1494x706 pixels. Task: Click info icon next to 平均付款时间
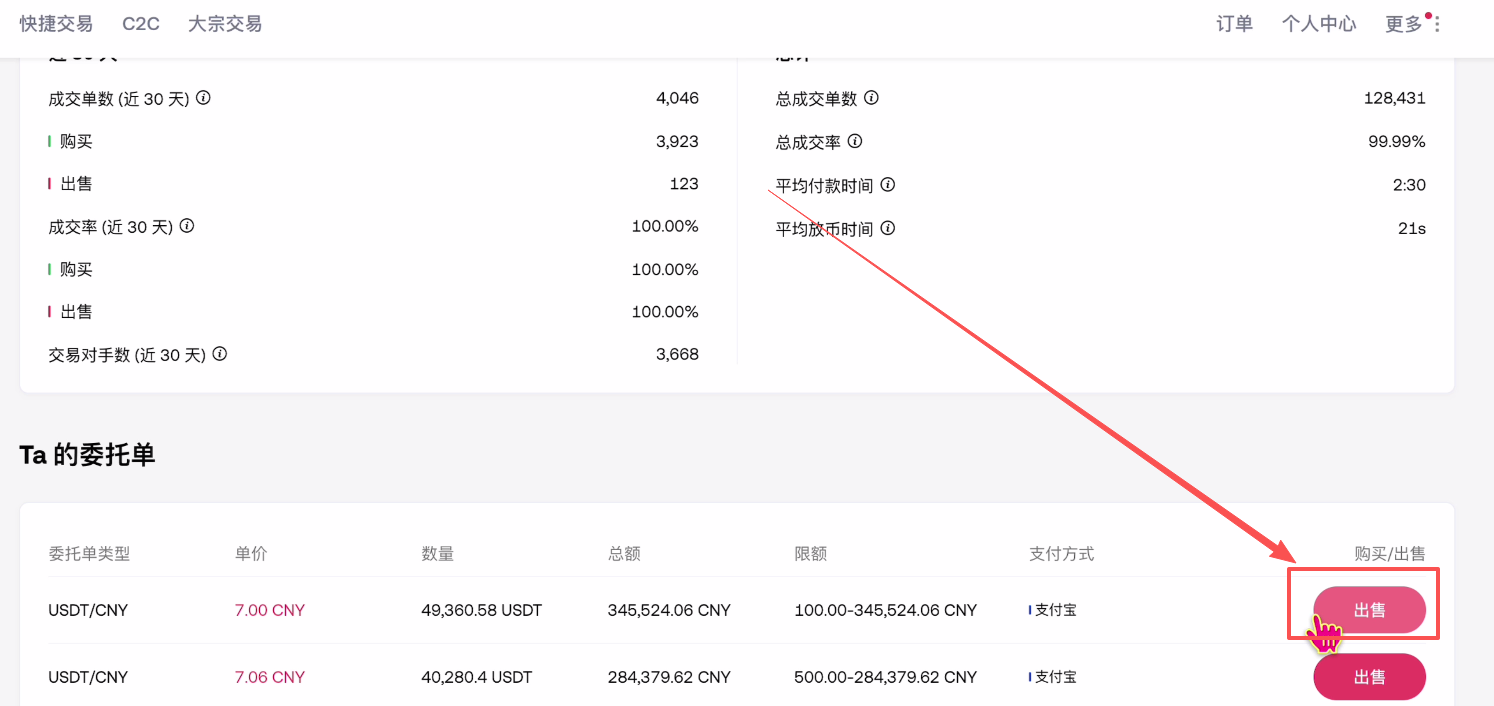887,185
